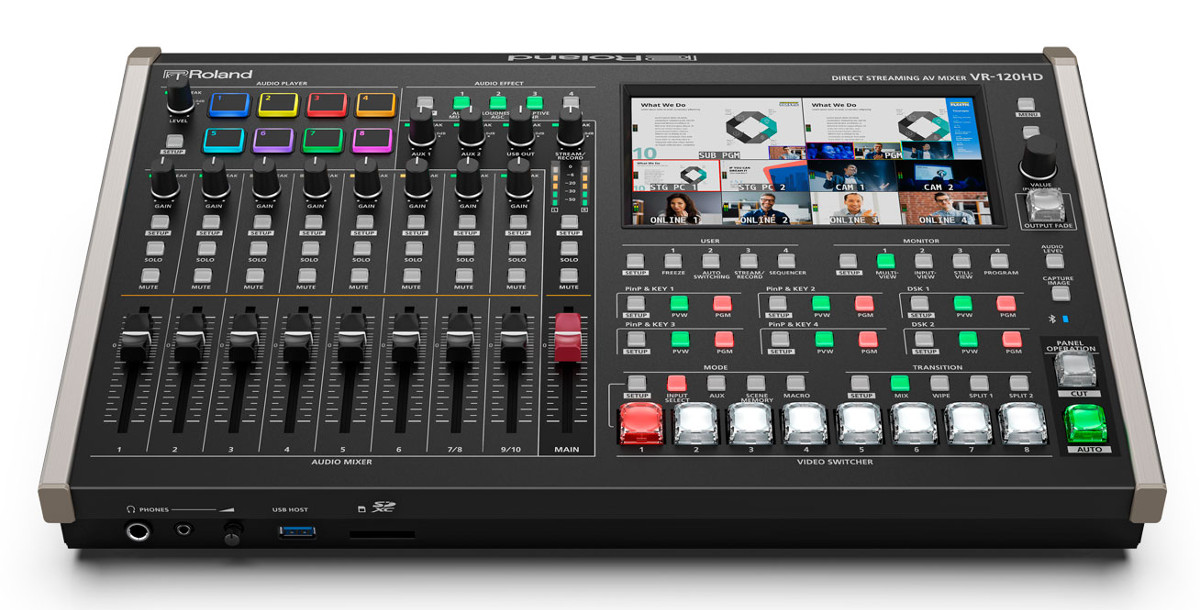Trigger green audio player pad 7
1200x610 pixels.
tap(323, 139)
